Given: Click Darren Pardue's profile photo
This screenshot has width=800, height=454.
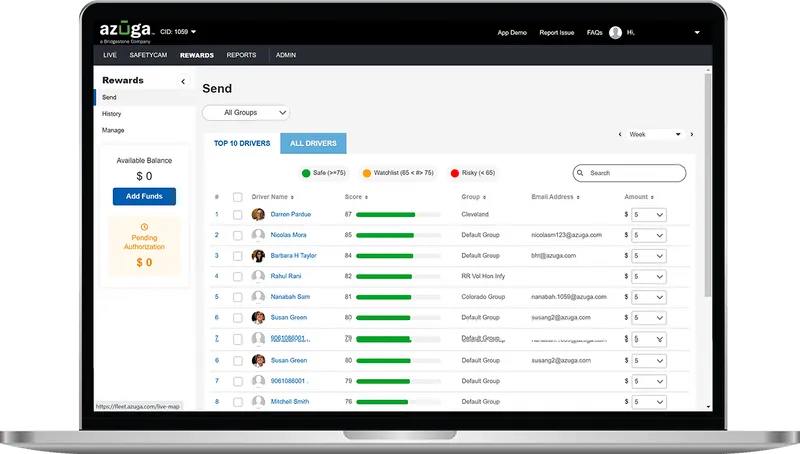Looking at the screenshot, I should click(258, 214).
